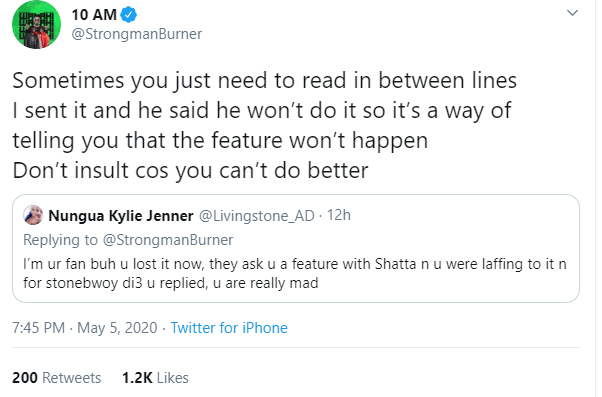The image size is (602, 397).
Task: Click the tweet line starting telling you that
Action: click(x=220, y=140)
